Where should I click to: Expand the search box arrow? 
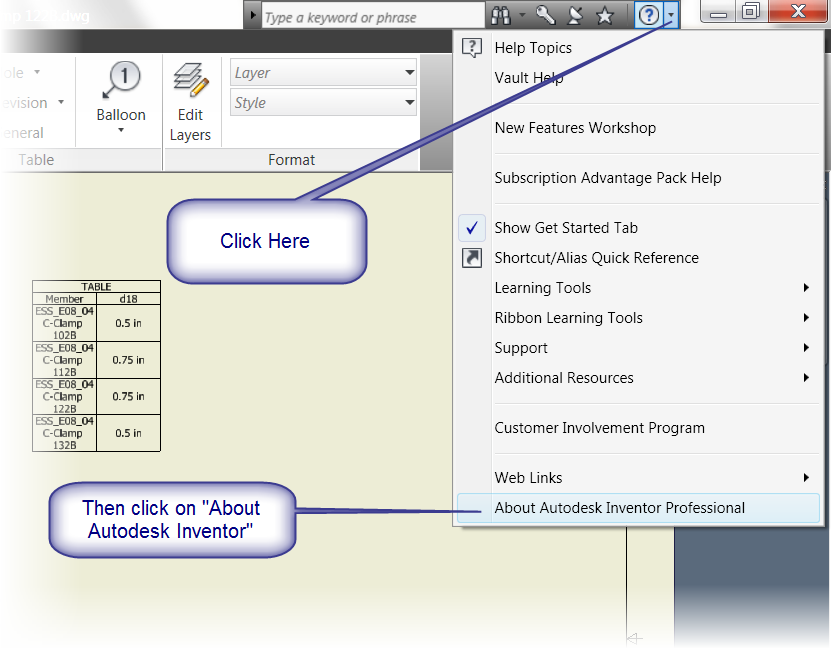click(253, 15)
